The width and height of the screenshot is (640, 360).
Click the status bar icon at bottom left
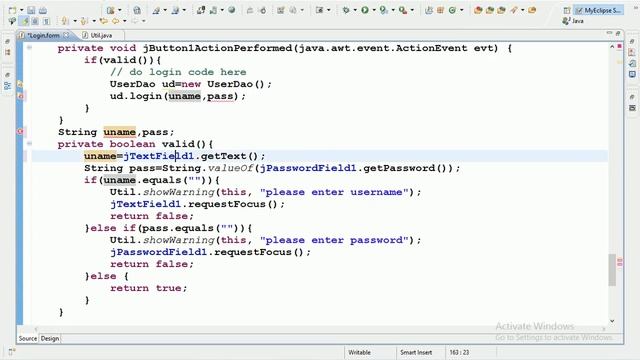coord(11,352)
